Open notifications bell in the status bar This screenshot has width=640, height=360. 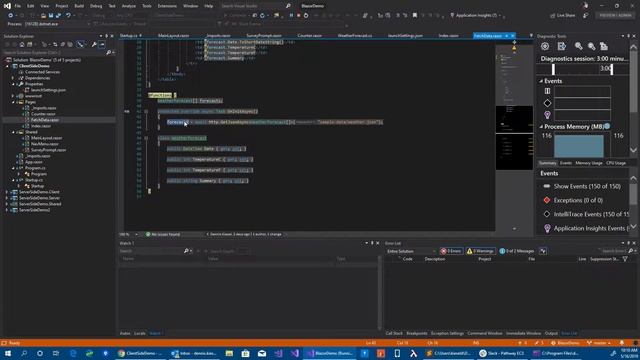point(622,343)
